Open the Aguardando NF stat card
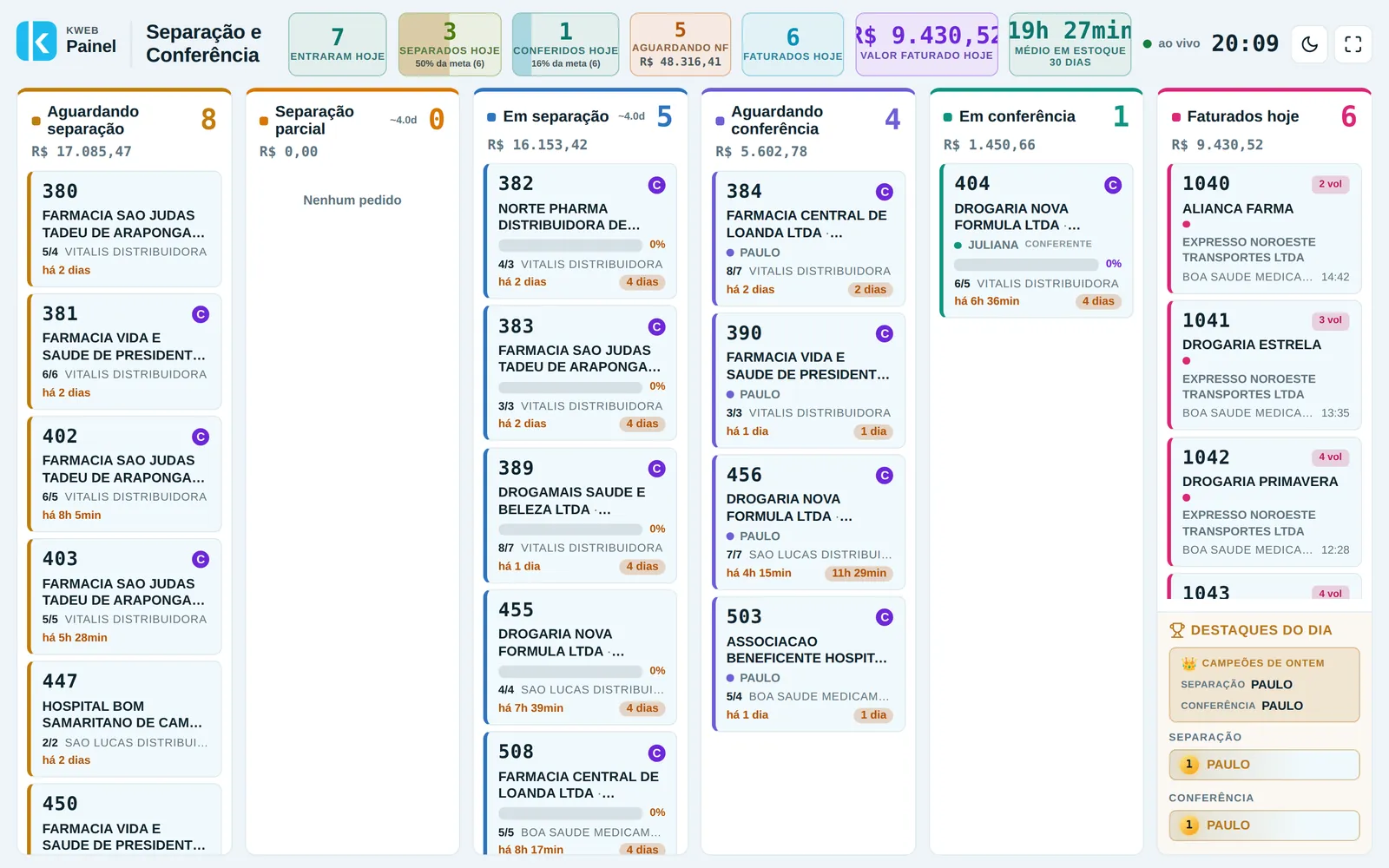This screenshot has height=868, width=1389. point(681,44)
